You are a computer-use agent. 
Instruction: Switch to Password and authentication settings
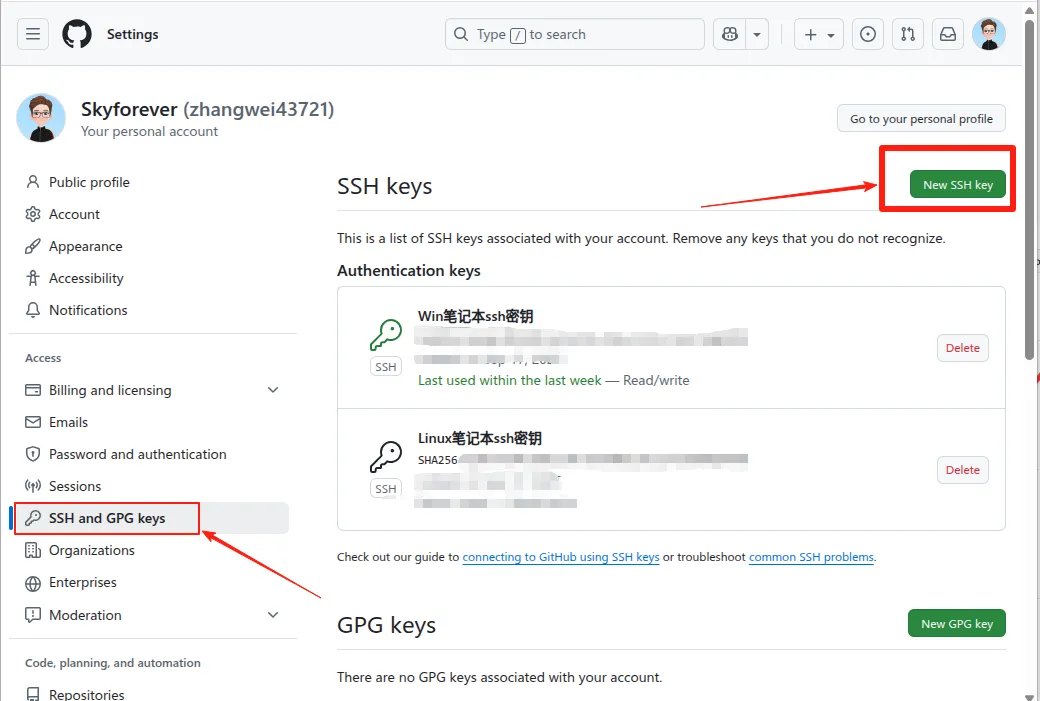coord(137,454)
